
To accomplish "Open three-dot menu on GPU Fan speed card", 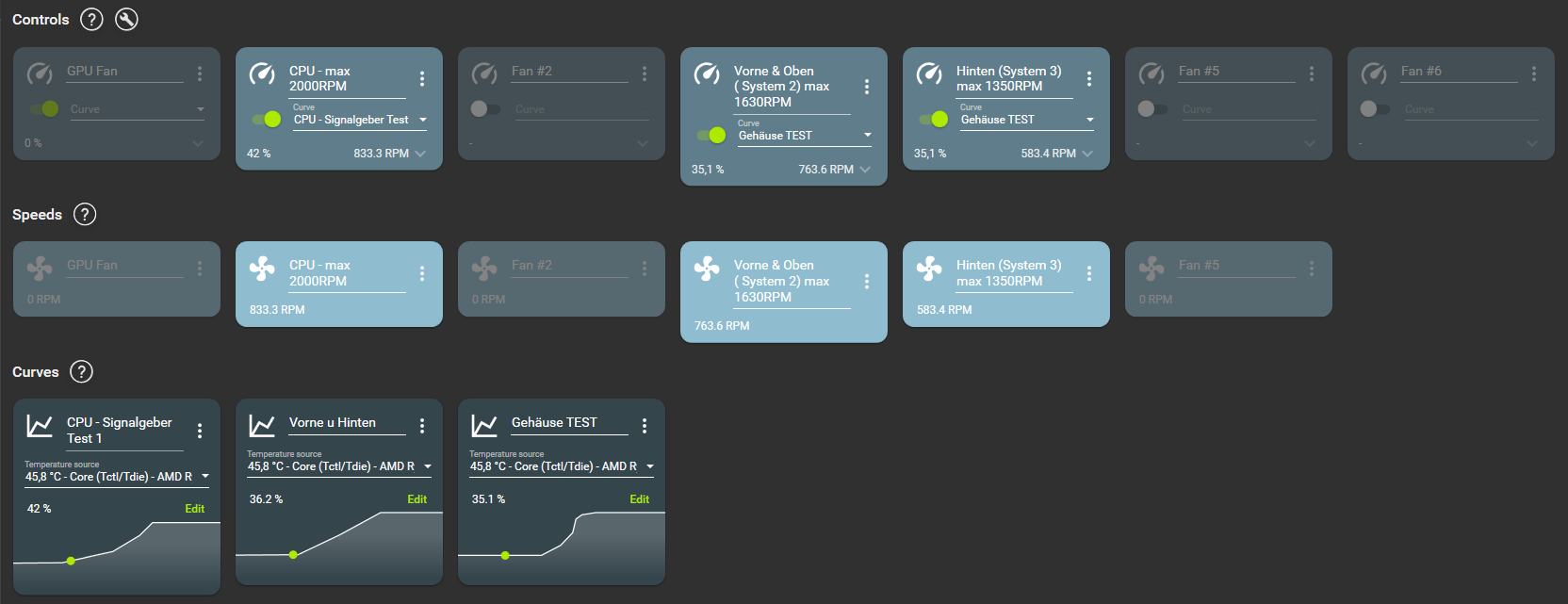I will 200,269.
